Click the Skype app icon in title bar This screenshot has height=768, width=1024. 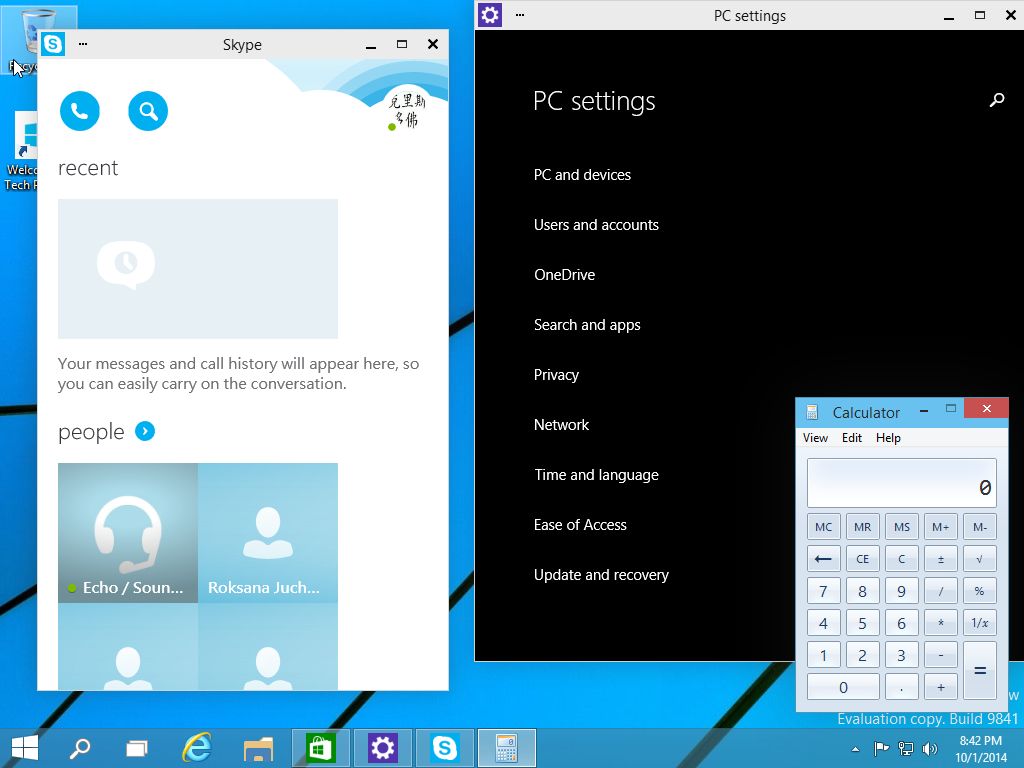pos(53,44)
